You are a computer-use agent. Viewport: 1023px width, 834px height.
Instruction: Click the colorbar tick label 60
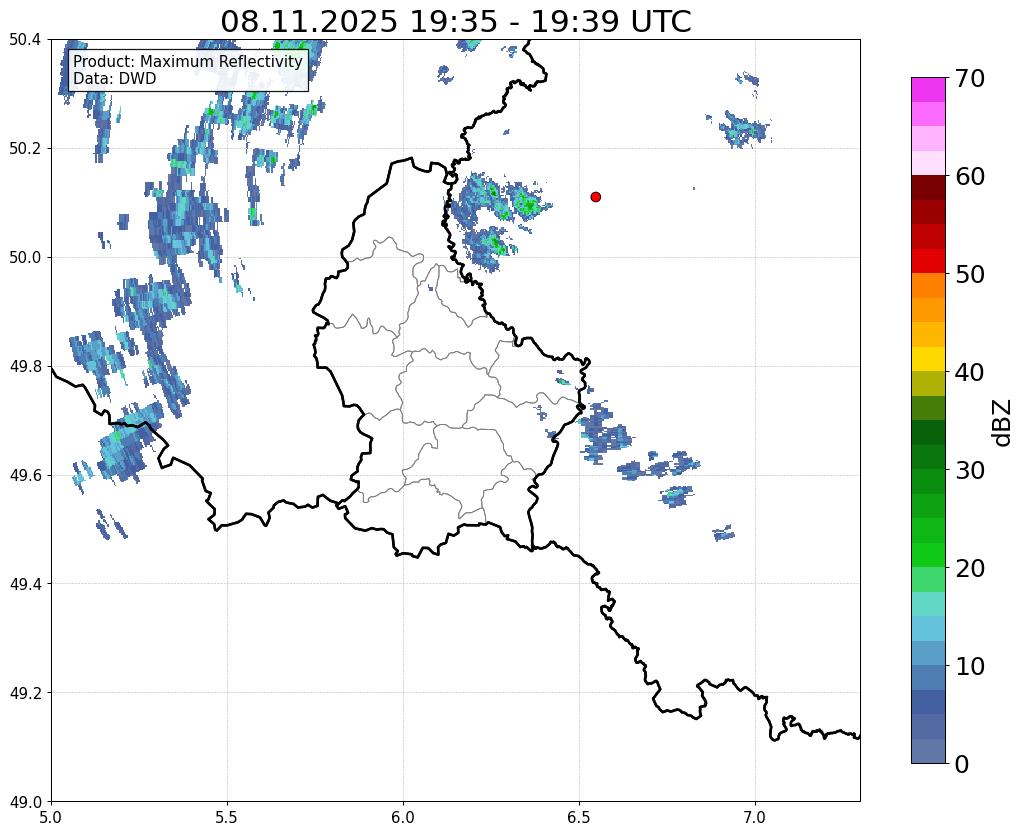tap(970, 176)
